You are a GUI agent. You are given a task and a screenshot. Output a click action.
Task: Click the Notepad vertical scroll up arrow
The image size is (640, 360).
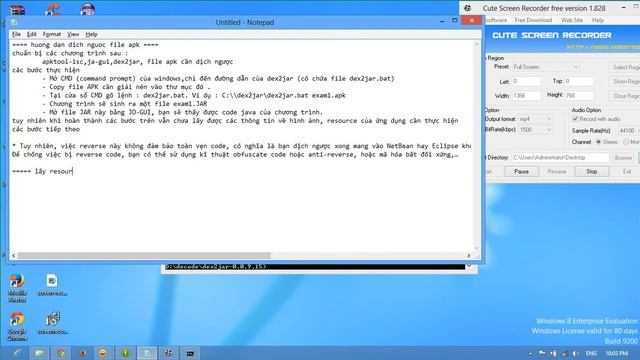tap(476, 43)
